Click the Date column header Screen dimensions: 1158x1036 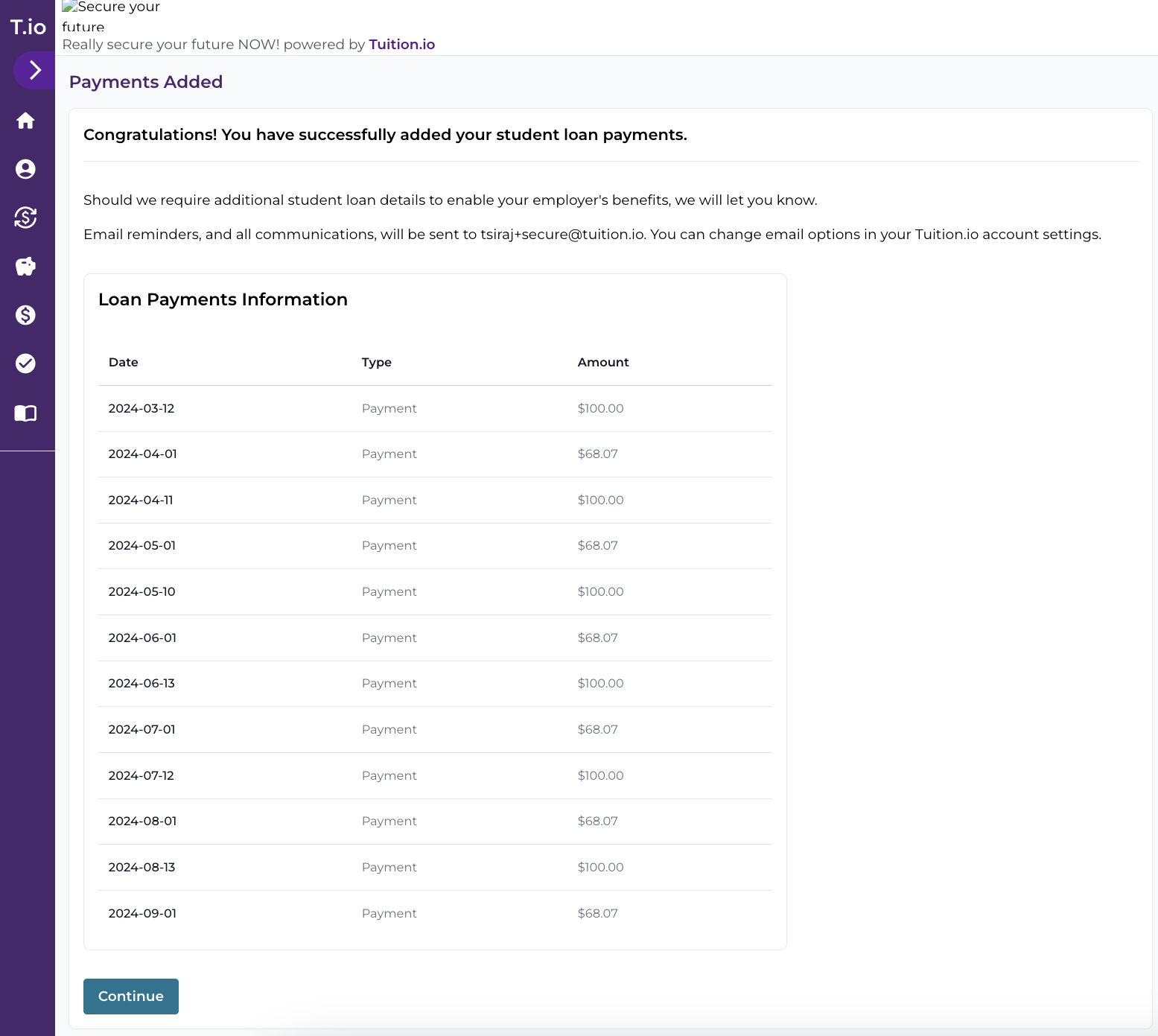point(123,362)
